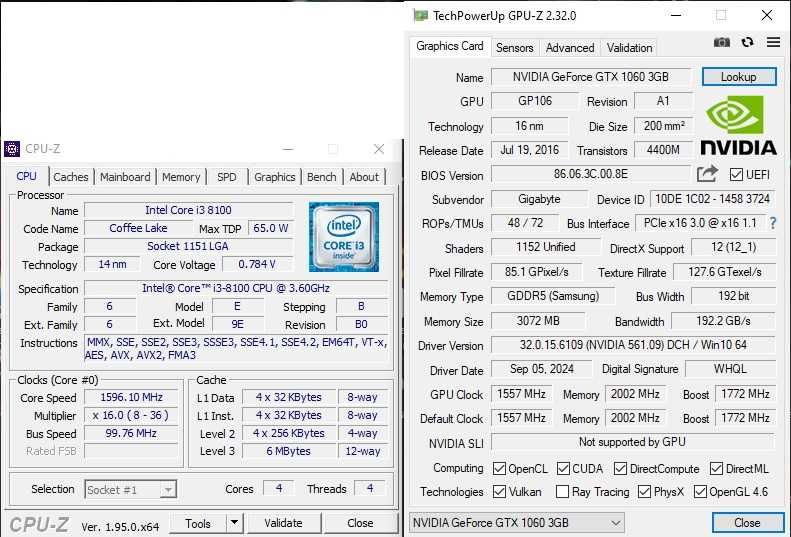
Task: Open the Socket #1 selection dropdown
Action: (x=131, y=490)
